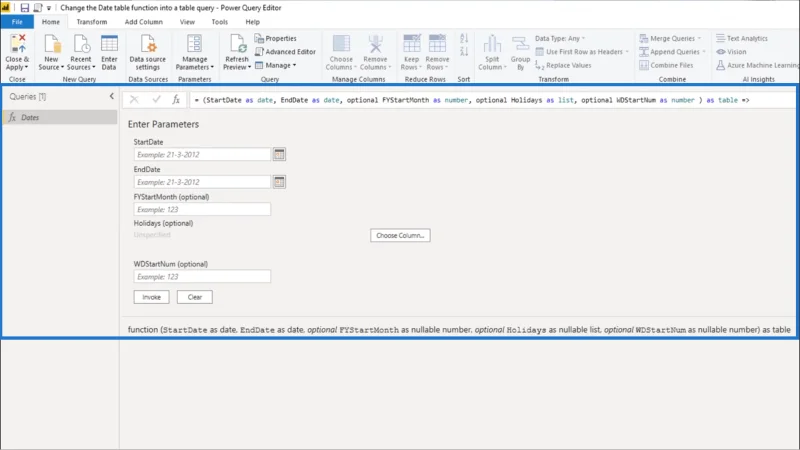The image size is (800, 450).
Task: Open the Add Column tab
Action: (144, 22)
